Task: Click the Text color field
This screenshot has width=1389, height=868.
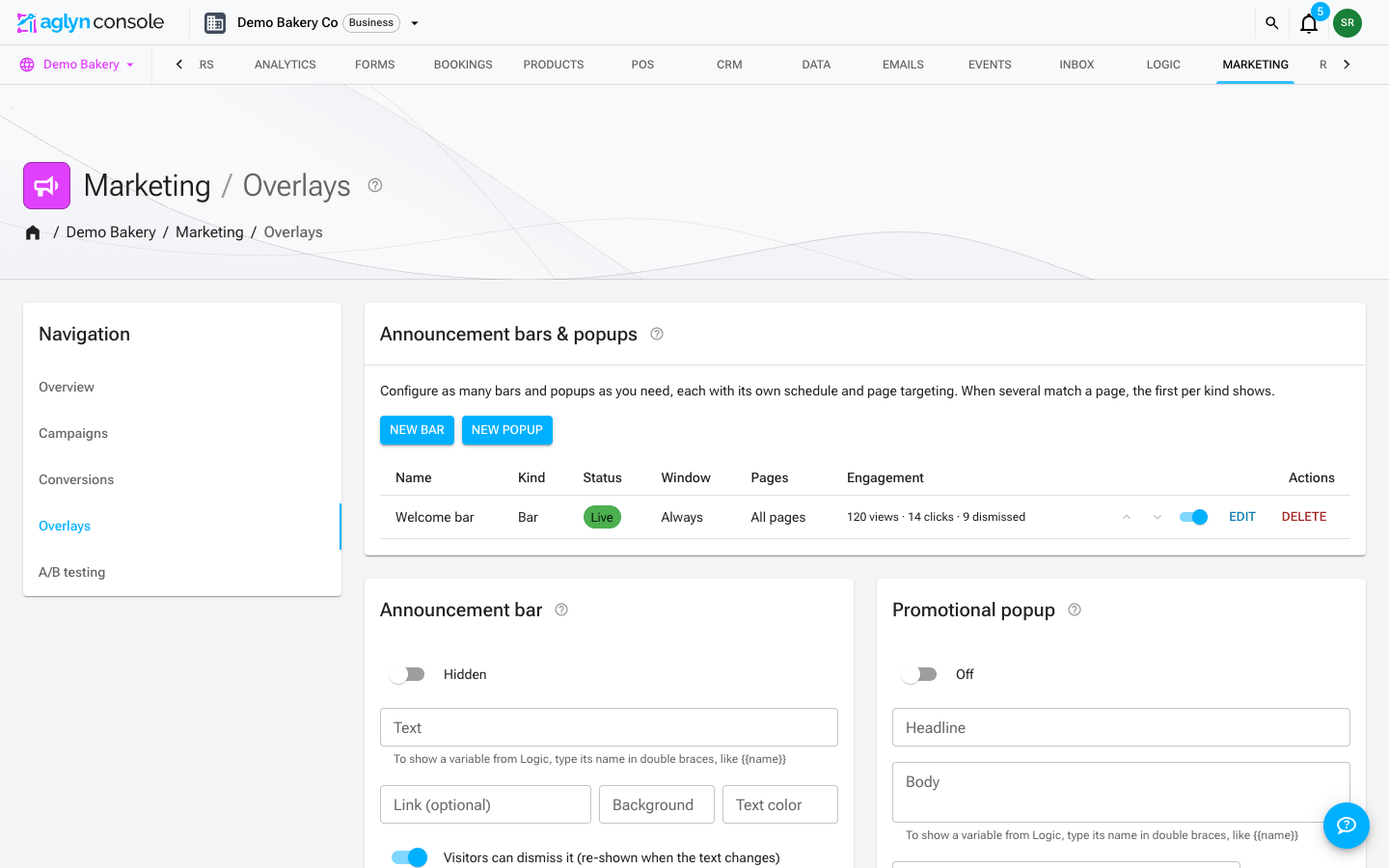Action: pyautogui.click(x=780, y=804)
